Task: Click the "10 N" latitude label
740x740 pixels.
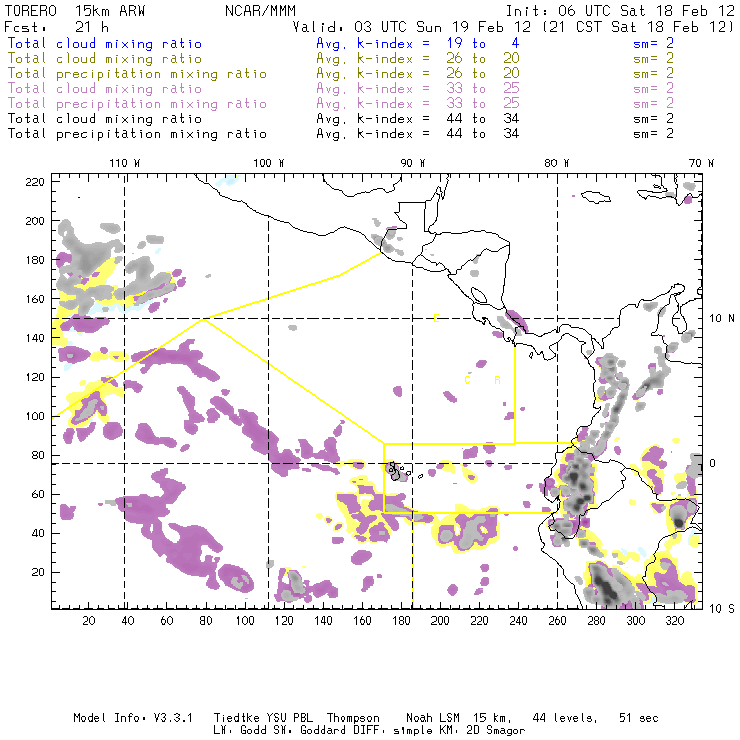Action: point(722,319)
